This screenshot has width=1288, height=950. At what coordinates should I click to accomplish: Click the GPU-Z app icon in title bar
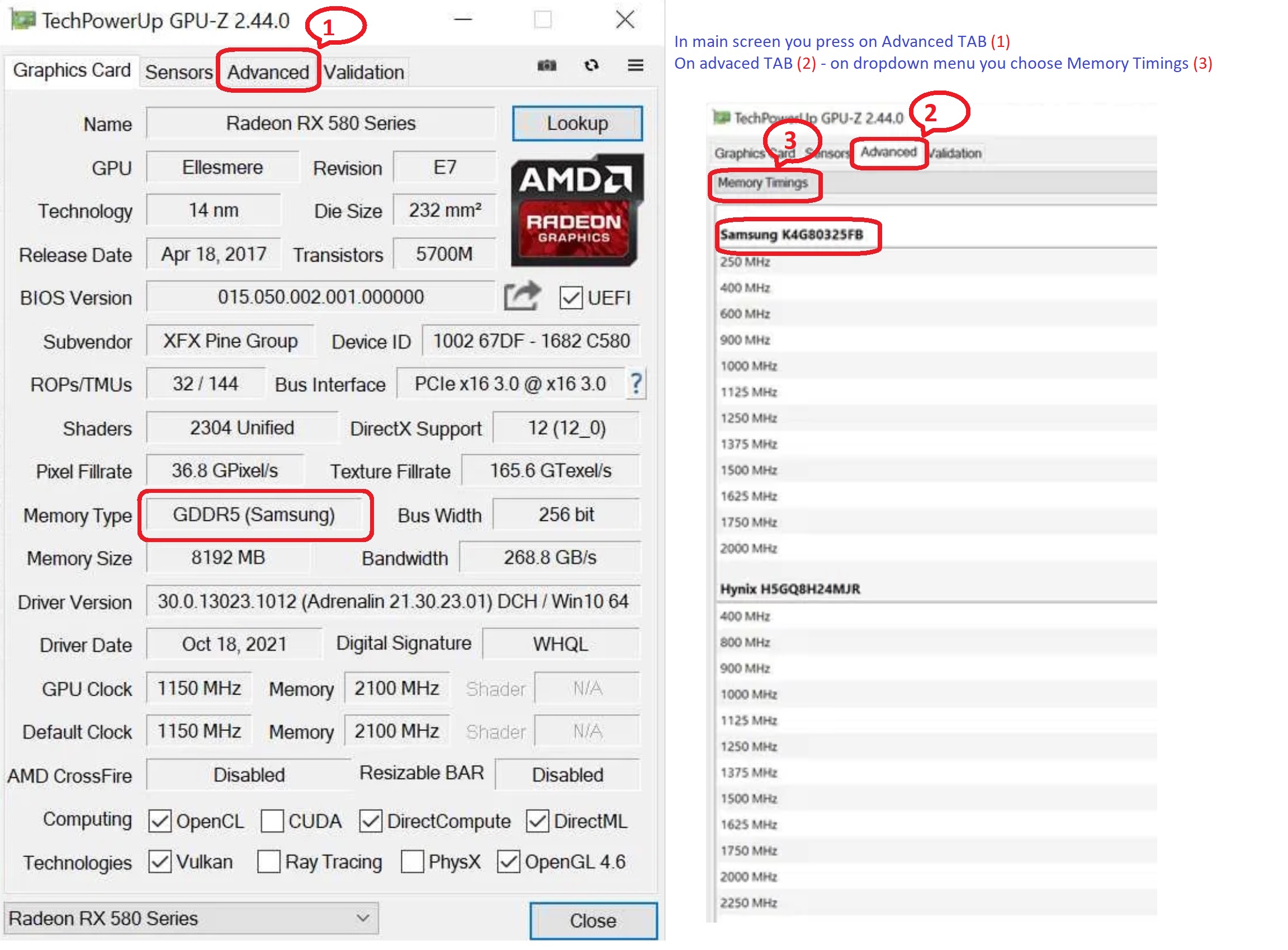point(23,20)
